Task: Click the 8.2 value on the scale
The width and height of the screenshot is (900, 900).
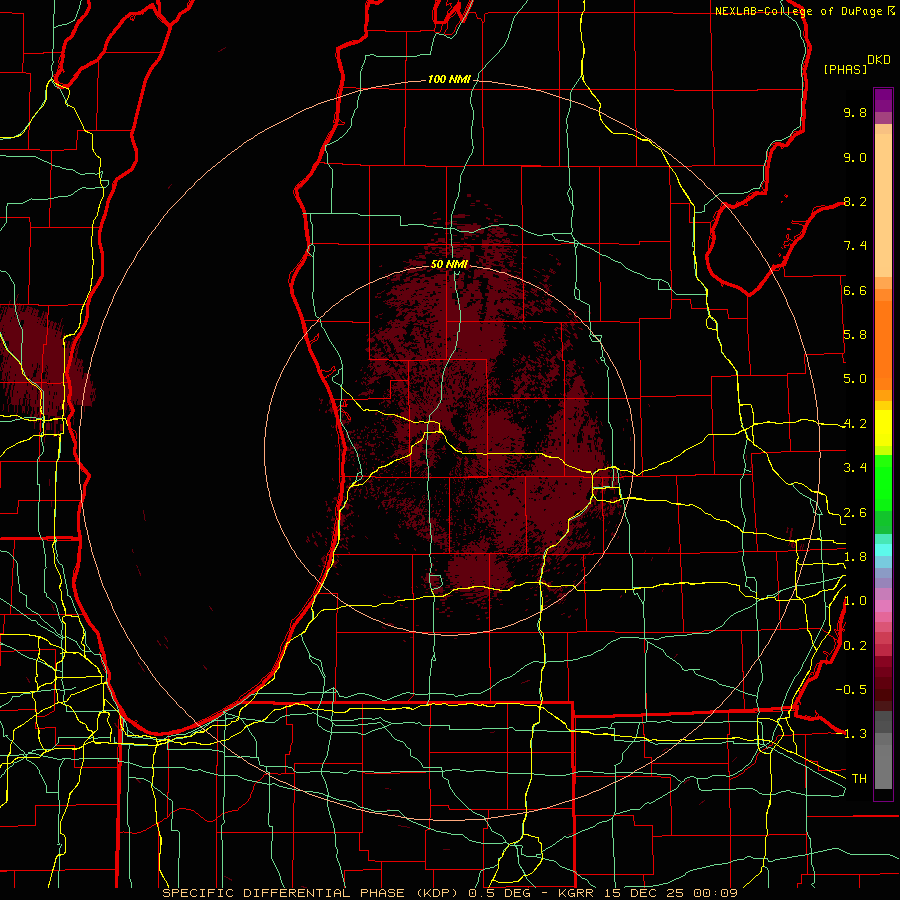Action: click(x=855, y=201)
